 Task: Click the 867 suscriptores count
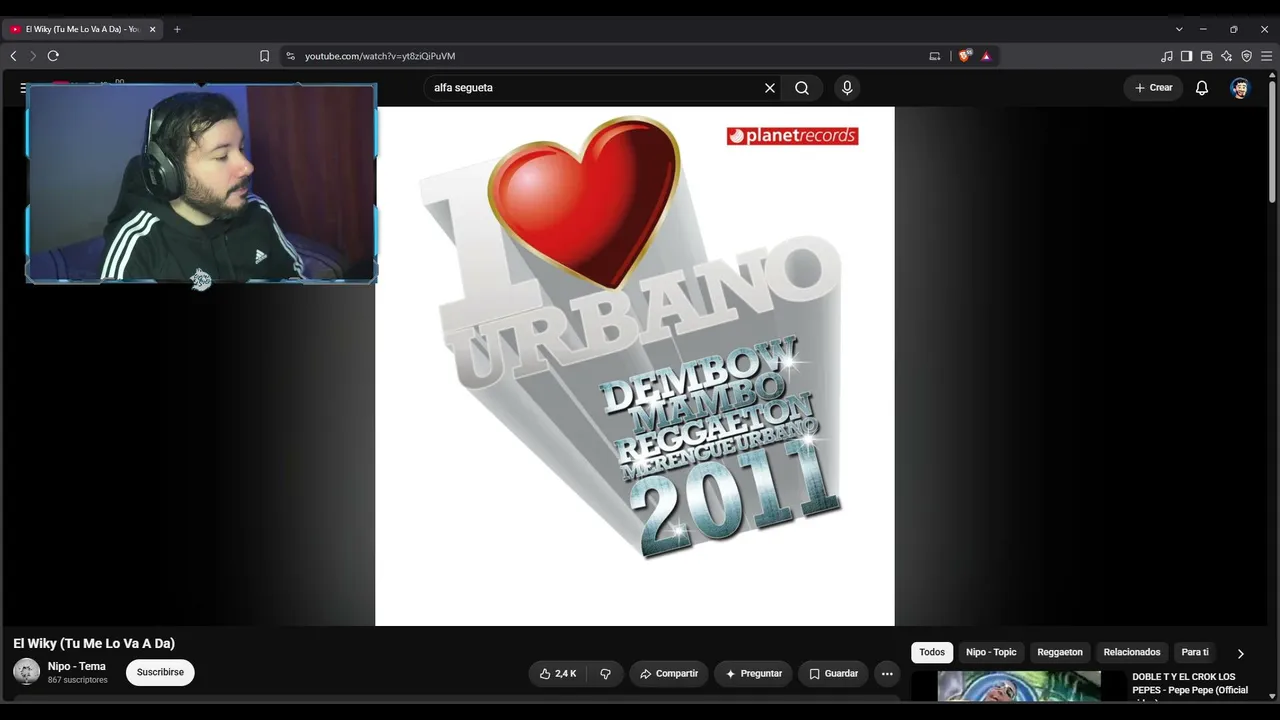[78, 680]
